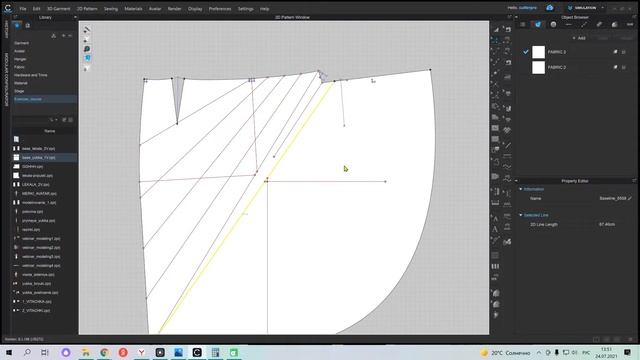Screen dimensions: 640x360
Task: Open the Avatar menu
Action: pos(155,9)
